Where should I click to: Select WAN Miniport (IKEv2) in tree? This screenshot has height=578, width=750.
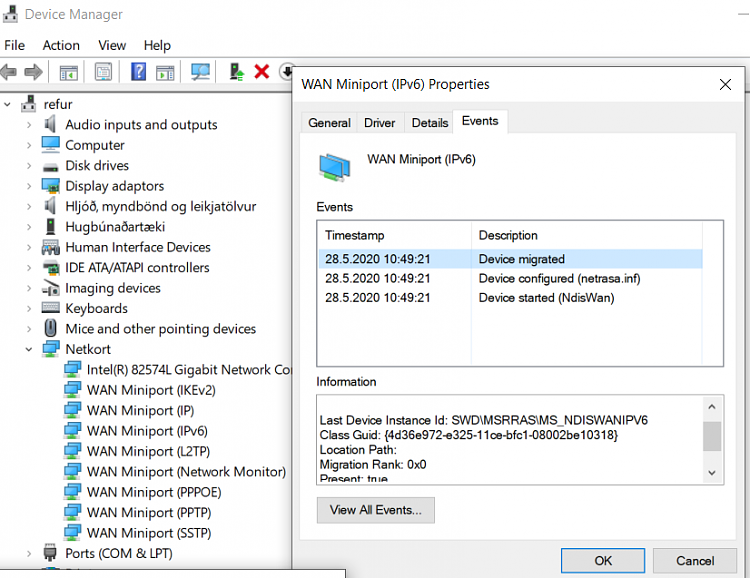[151, 390]
